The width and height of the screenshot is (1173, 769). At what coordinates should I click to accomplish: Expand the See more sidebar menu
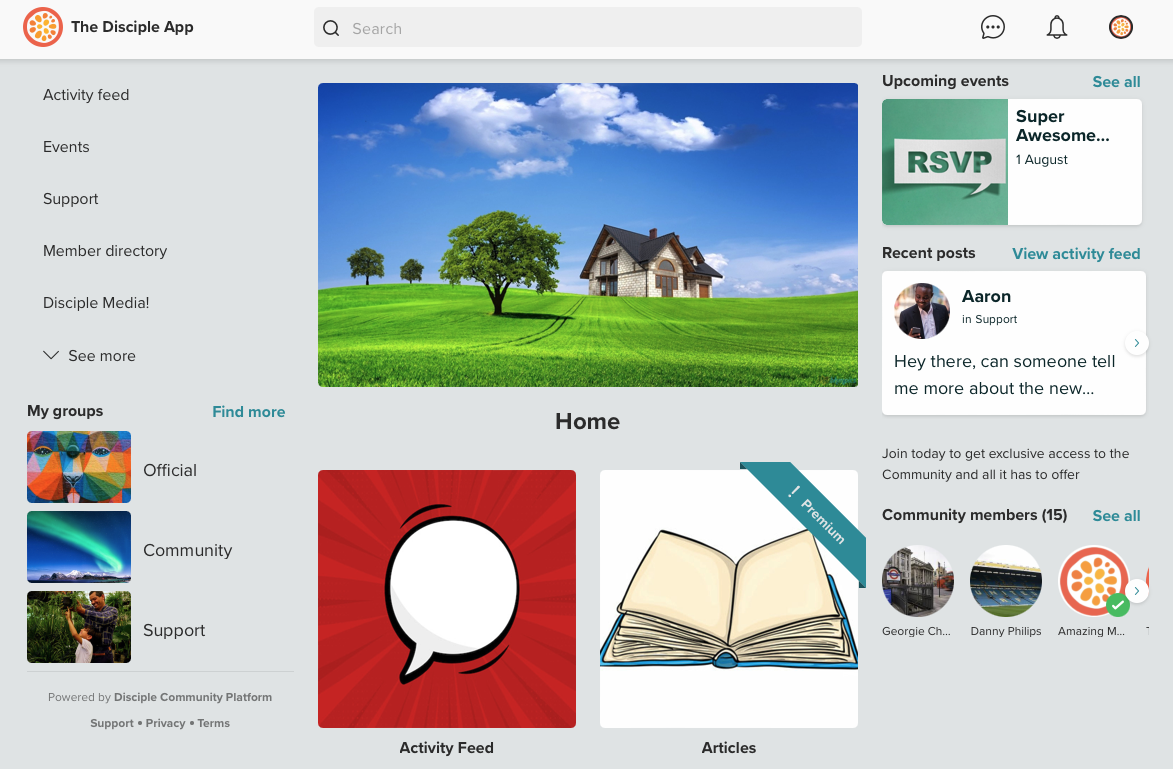click(90, 356)
